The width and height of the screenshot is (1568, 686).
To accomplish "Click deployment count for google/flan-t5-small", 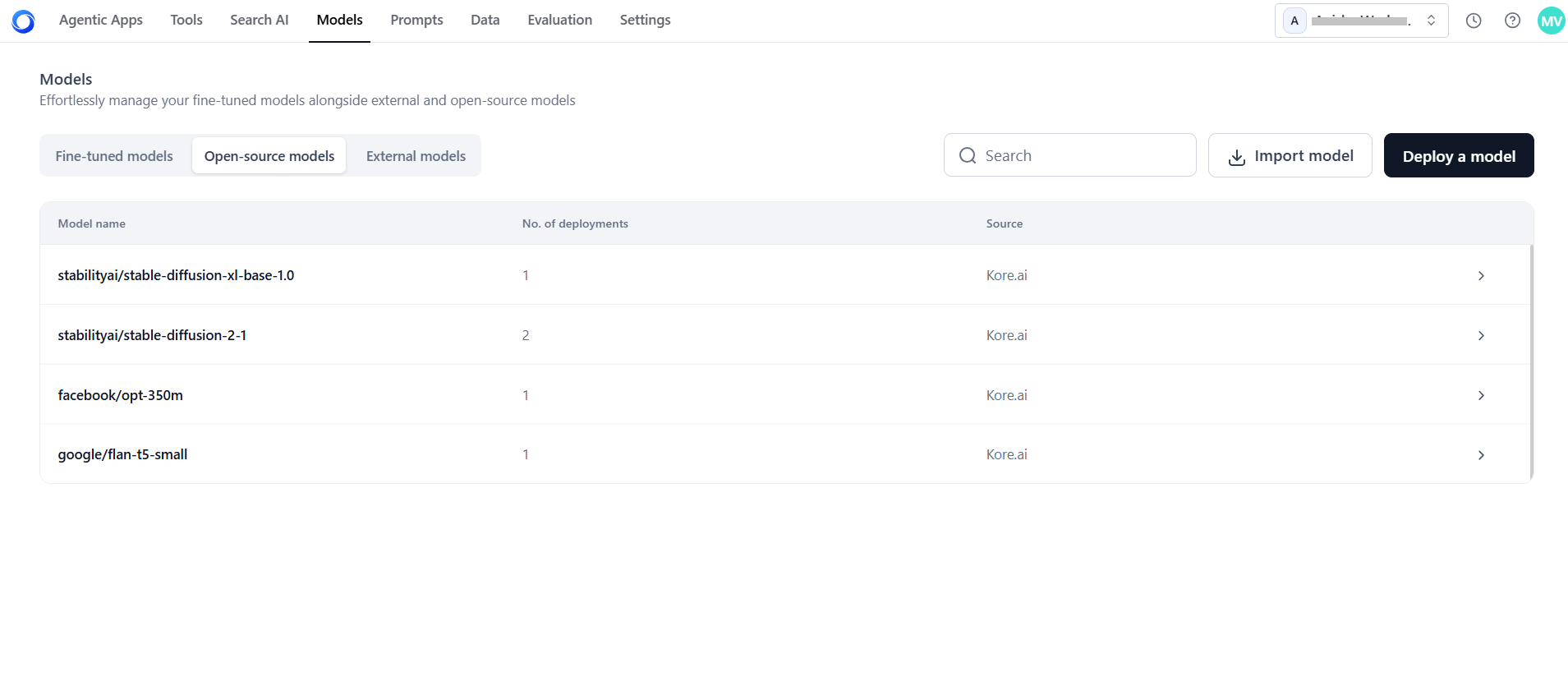I will pos(526,454).
